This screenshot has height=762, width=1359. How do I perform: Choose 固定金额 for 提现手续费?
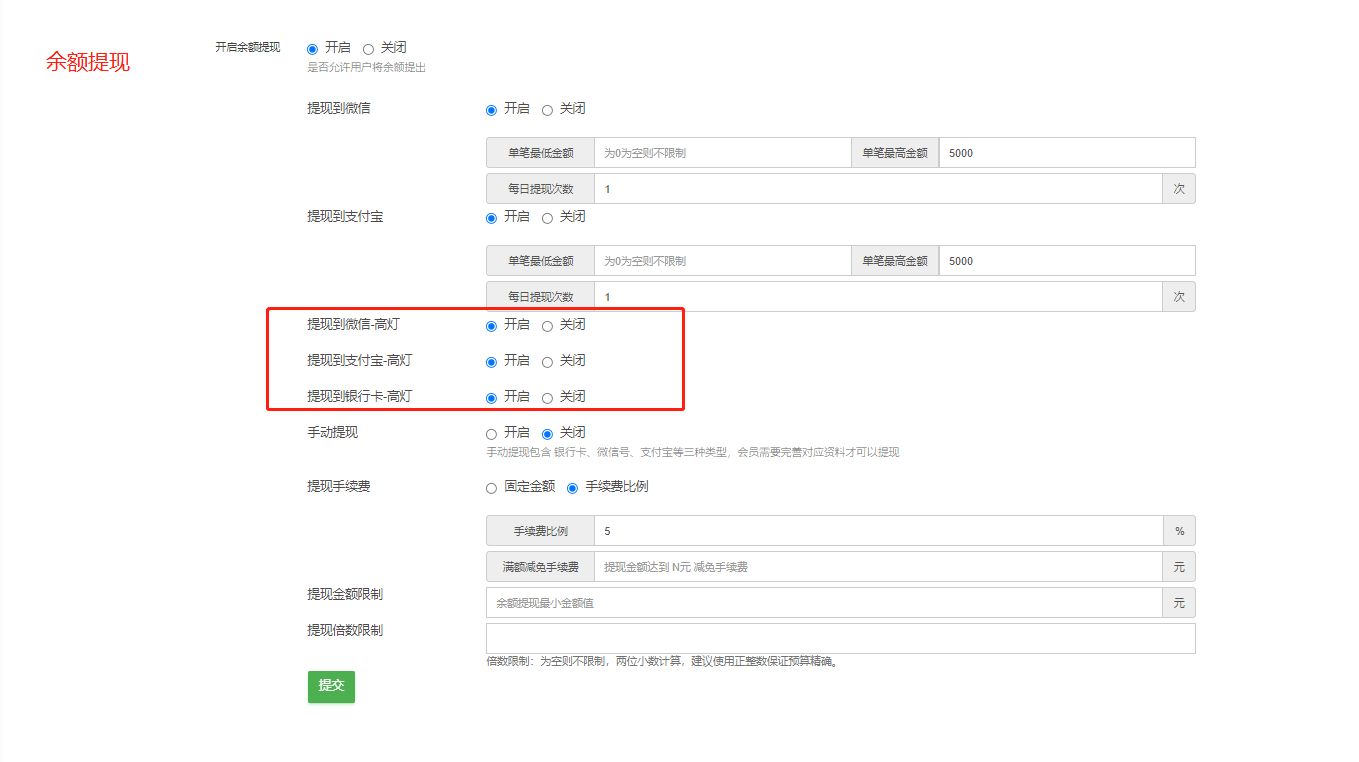coord(491,488)
